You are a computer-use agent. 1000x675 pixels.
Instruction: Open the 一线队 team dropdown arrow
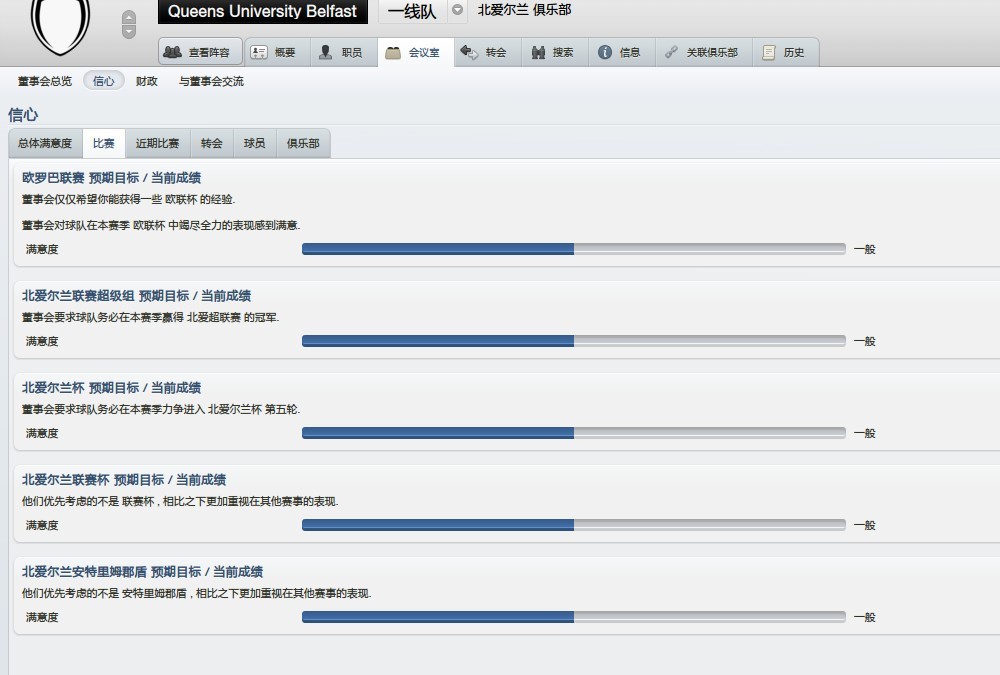457,10
